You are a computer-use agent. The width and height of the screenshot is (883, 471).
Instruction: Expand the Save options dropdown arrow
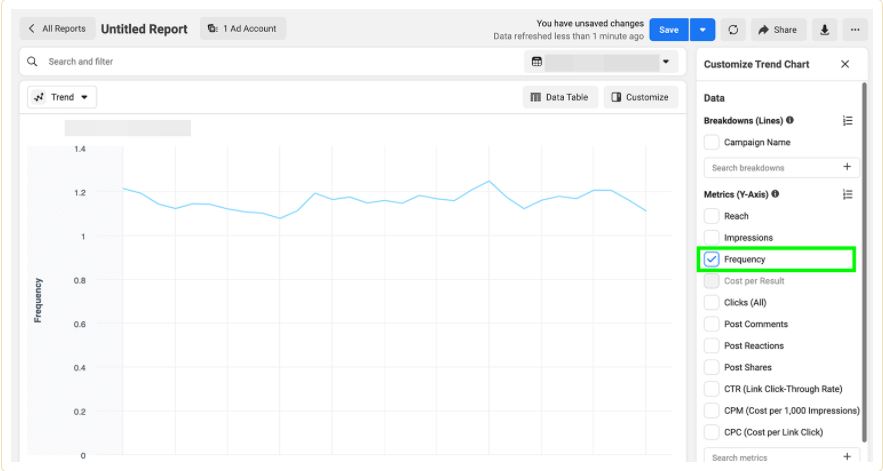(x=702, y=30)
